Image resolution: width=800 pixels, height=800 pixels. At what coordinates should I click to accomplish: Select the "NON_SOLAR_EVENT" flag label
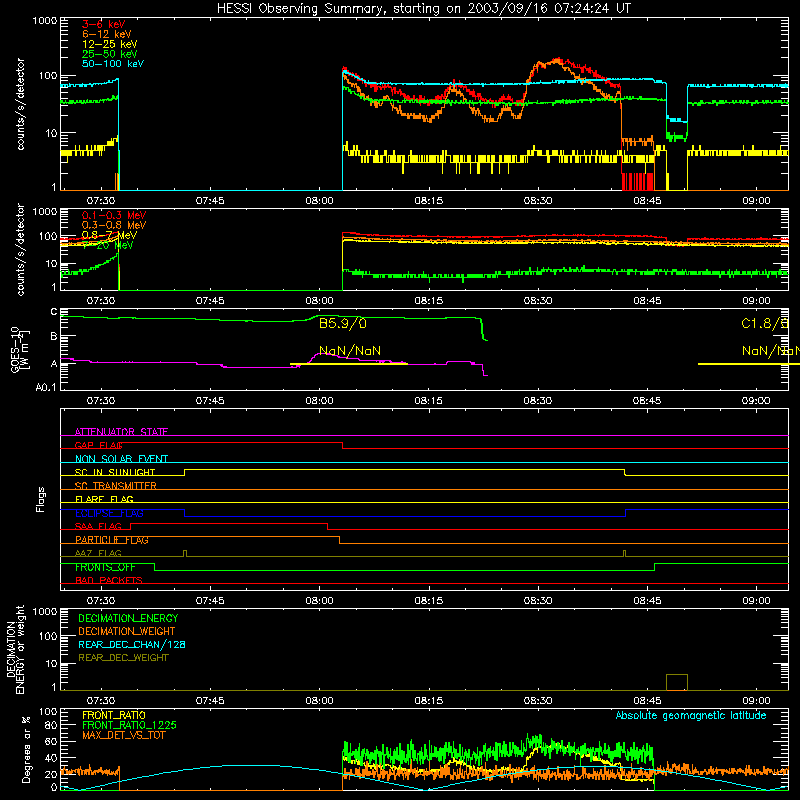[121, 459]
